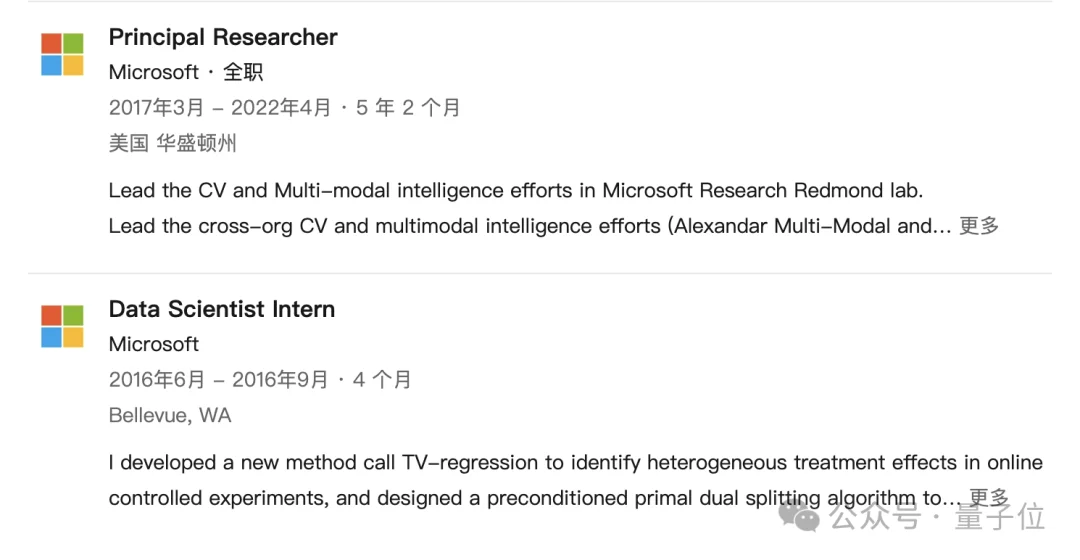Select the 2017年3月 – 2022年4月 date range
The width and height of the screenshot is (1080, 560).
220,108
